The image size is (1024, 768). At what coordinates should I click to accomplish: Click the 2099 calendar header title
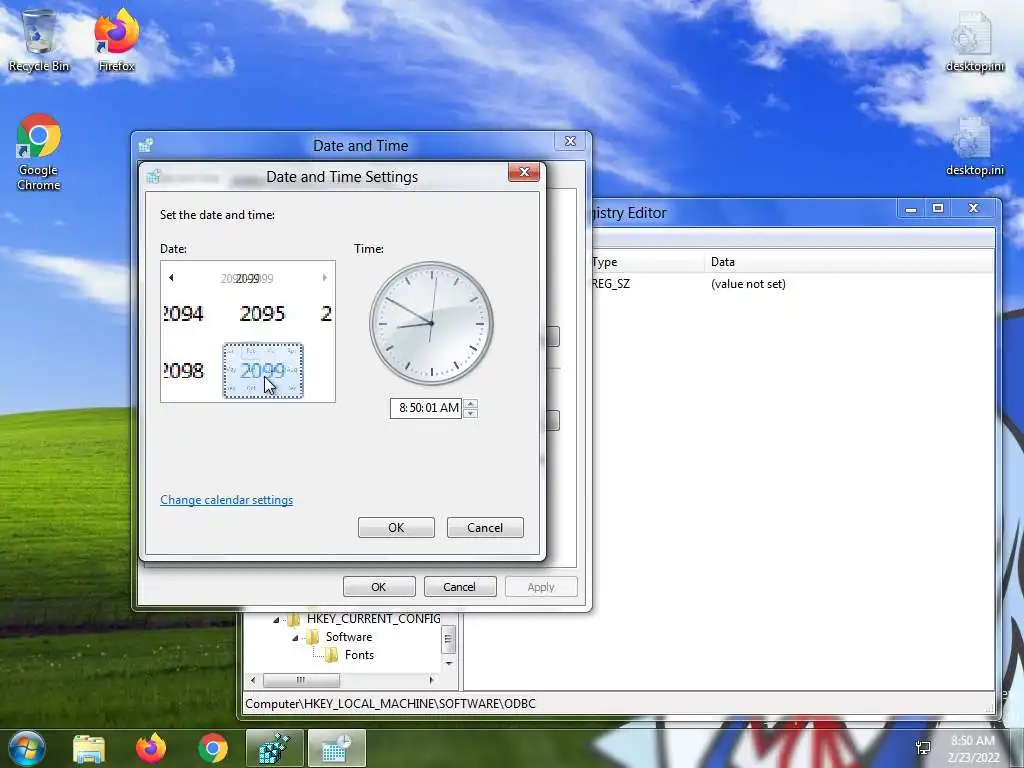pos(248,278)
